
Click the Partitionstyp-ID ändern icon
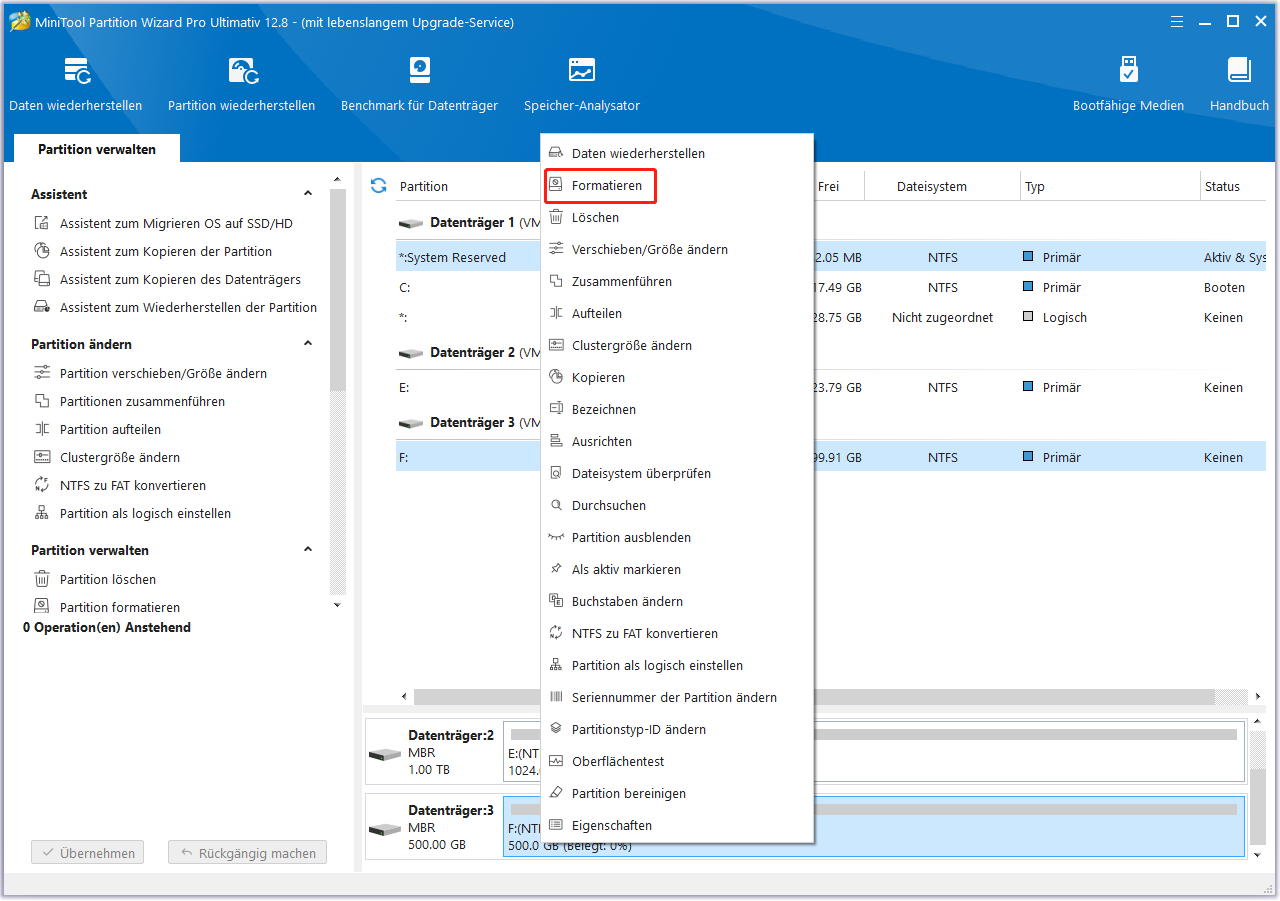click(556, 730)
